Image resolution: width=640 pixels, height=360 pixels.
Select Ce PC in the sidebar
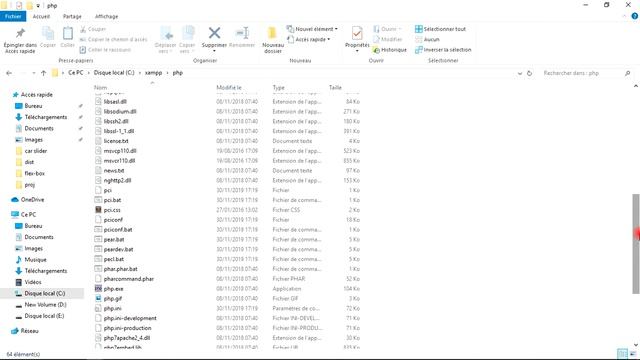(24, 214)
